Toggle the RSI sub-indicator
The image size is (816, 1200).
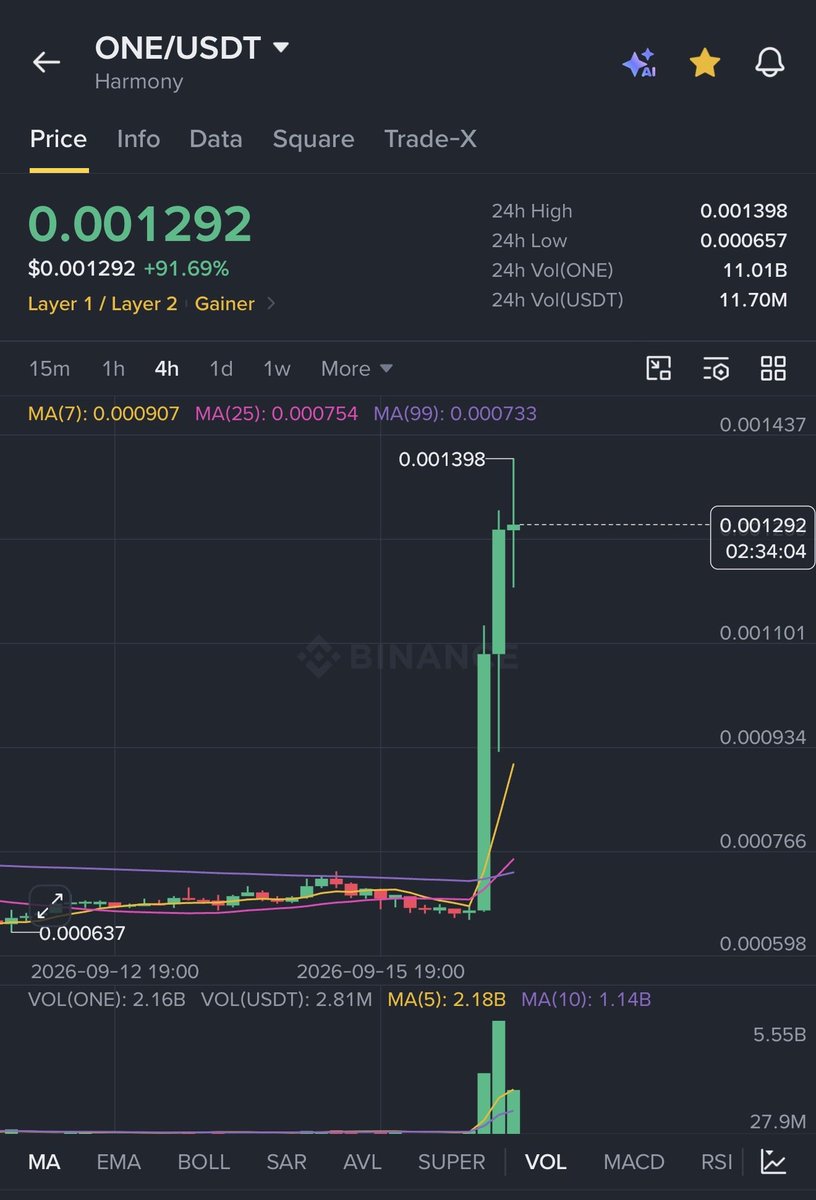click(717, 1162)
